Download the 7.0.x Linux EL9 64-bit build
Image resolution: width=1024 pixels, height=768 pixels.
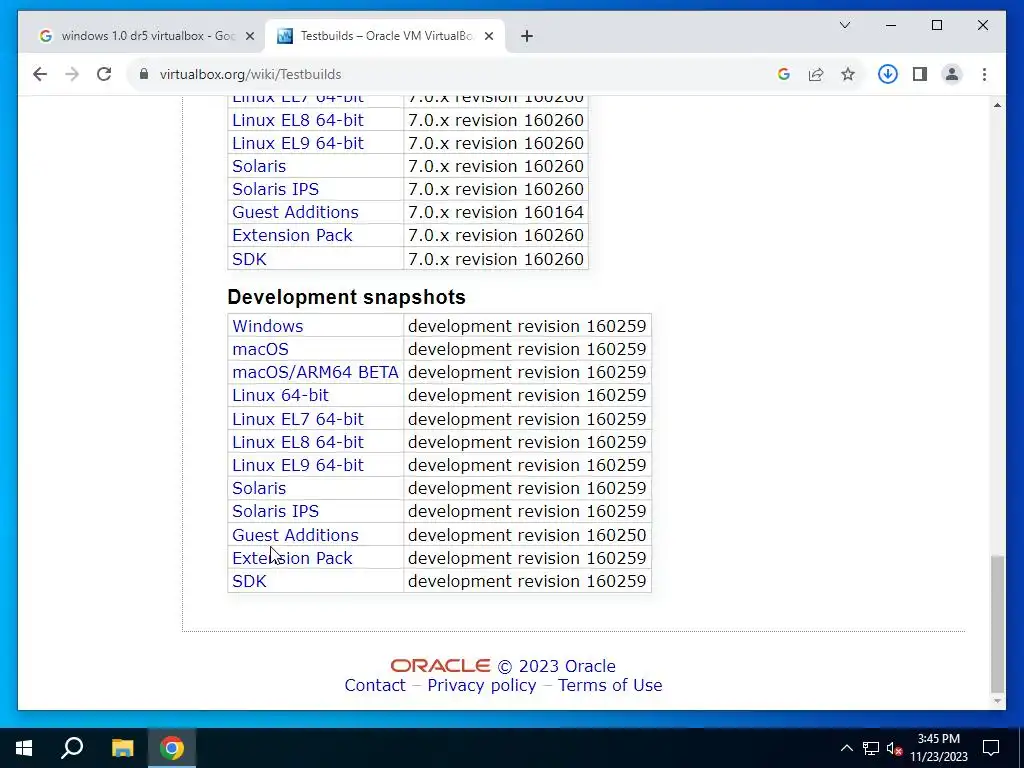tap(298, 143)
